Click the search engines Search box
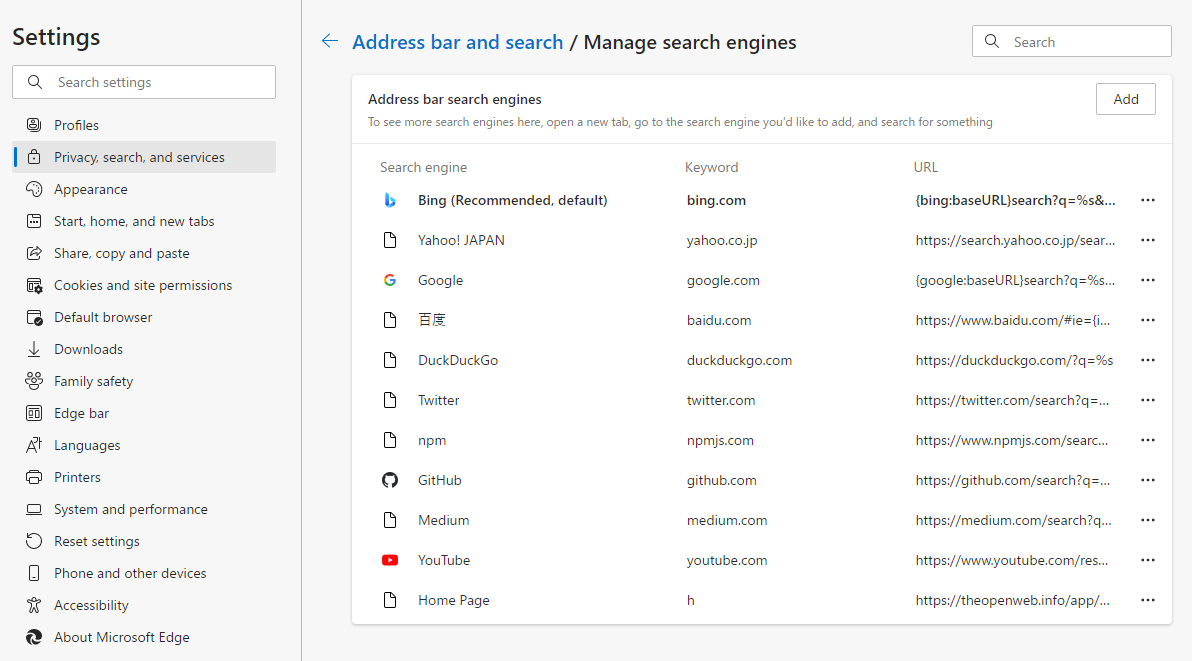 coord(1072,41)
